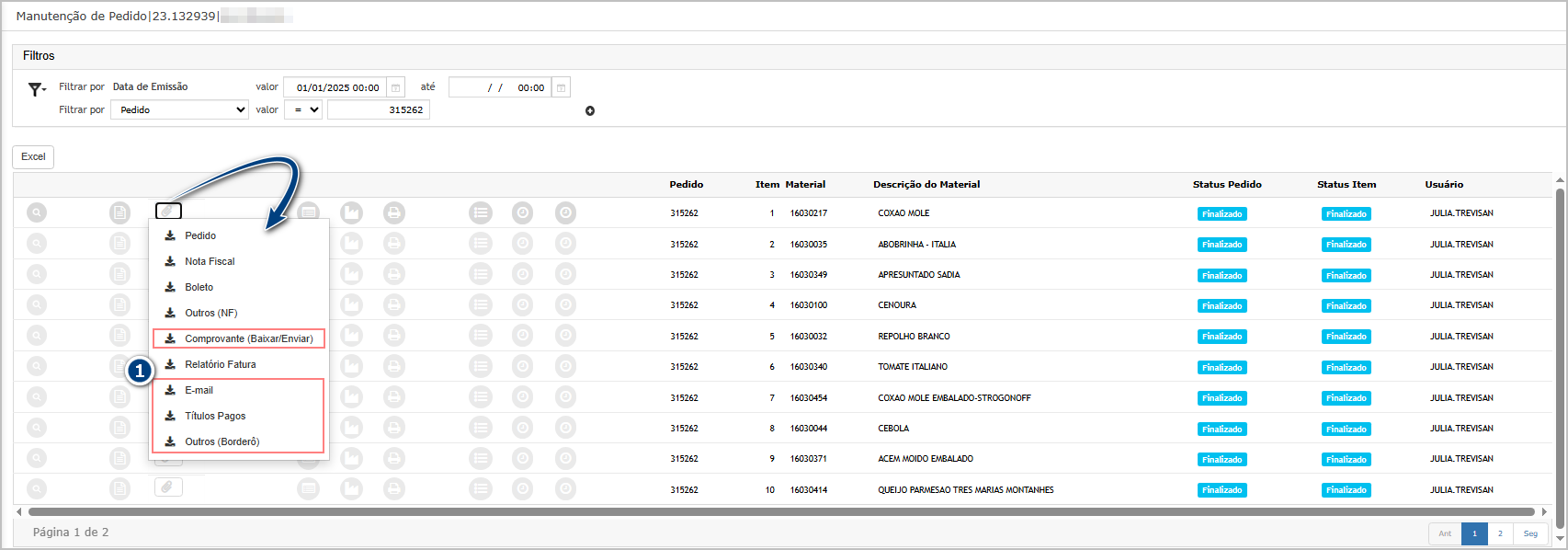Open the funnel filter options menu
The height and width of the screenshot is (550, 1568).
coord(37,89)
